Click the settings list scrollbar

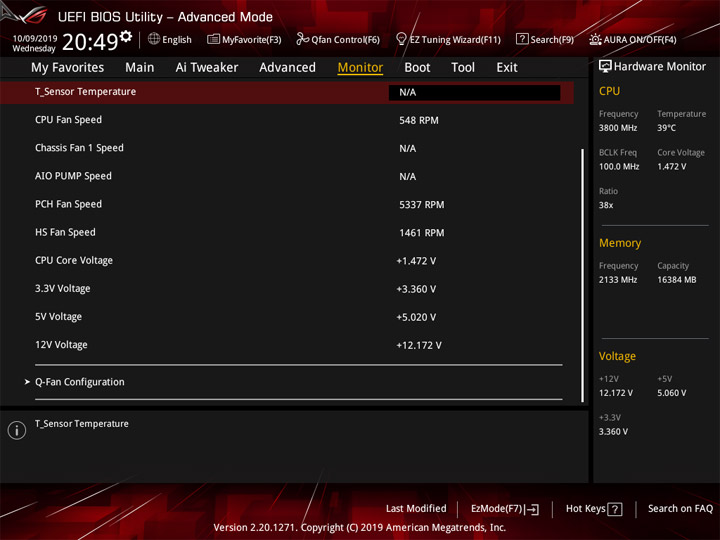coord(583,275)
